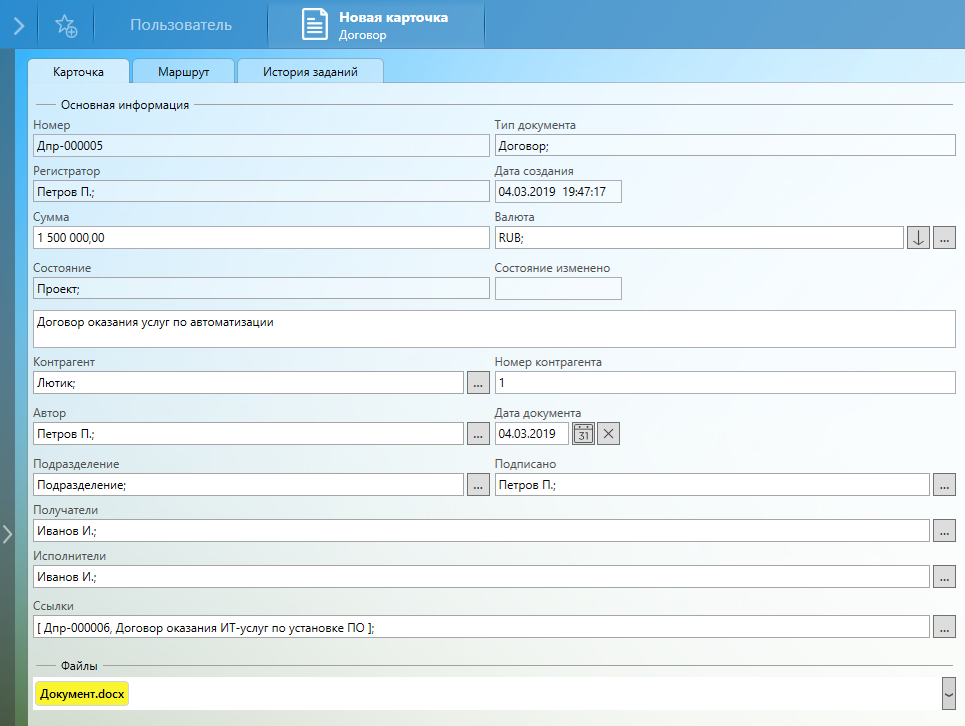
Task: Click into the Сумма input field
Action: [x=260, y=237]
